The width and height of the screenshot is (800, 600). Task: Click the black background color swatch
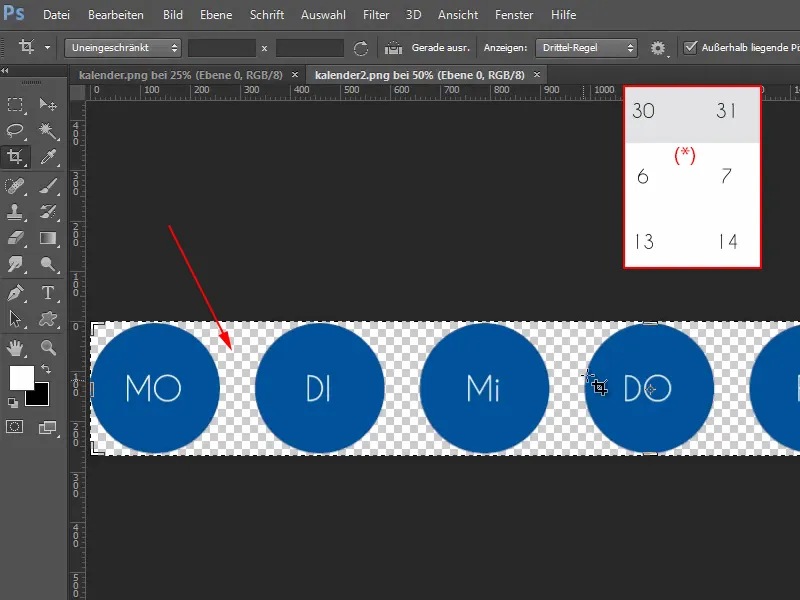pyautogui.click(x=42, y=397)
